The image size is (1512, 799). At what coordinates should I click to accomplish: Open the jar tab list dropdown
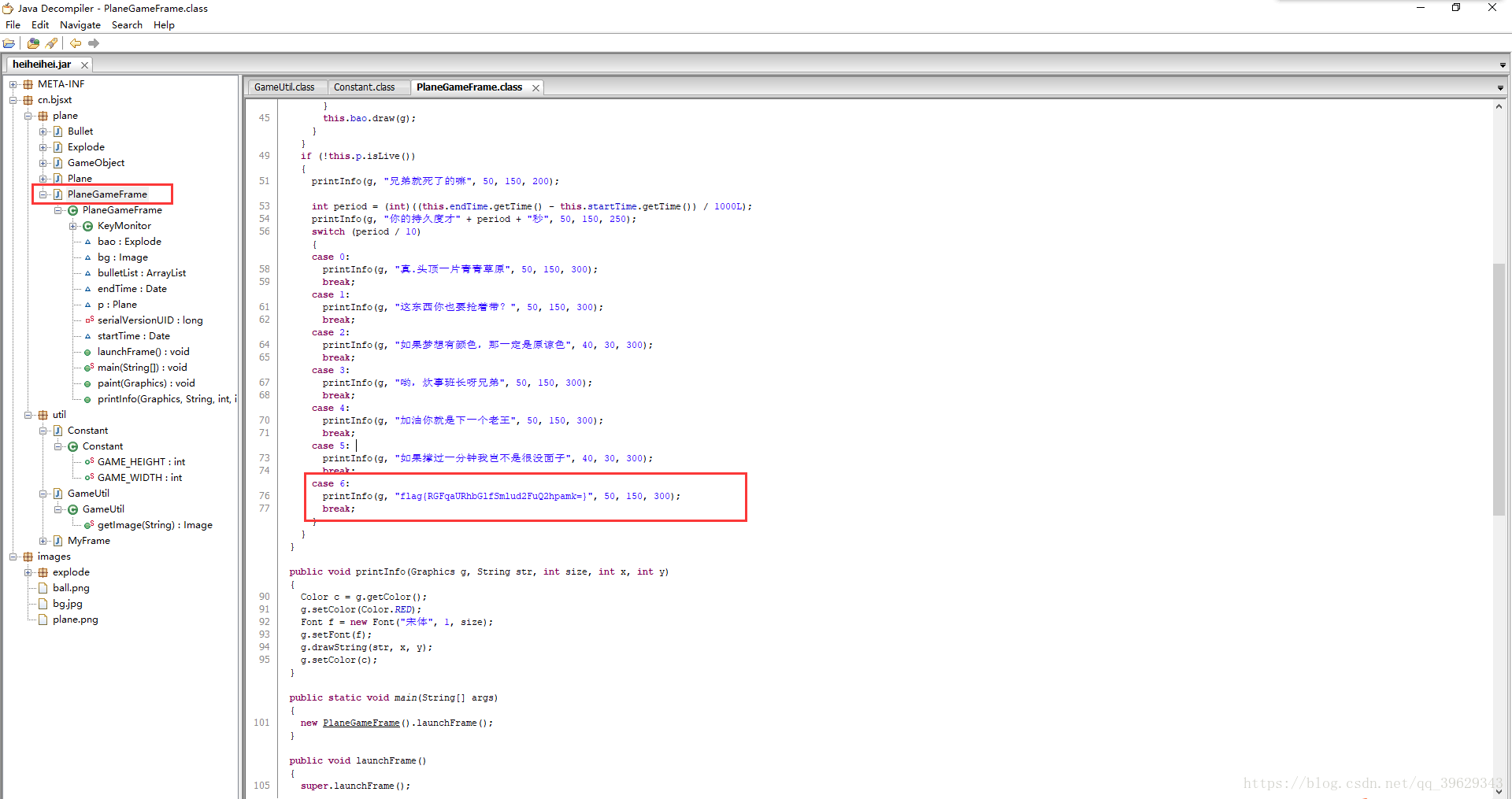(x=1503, y=65)
